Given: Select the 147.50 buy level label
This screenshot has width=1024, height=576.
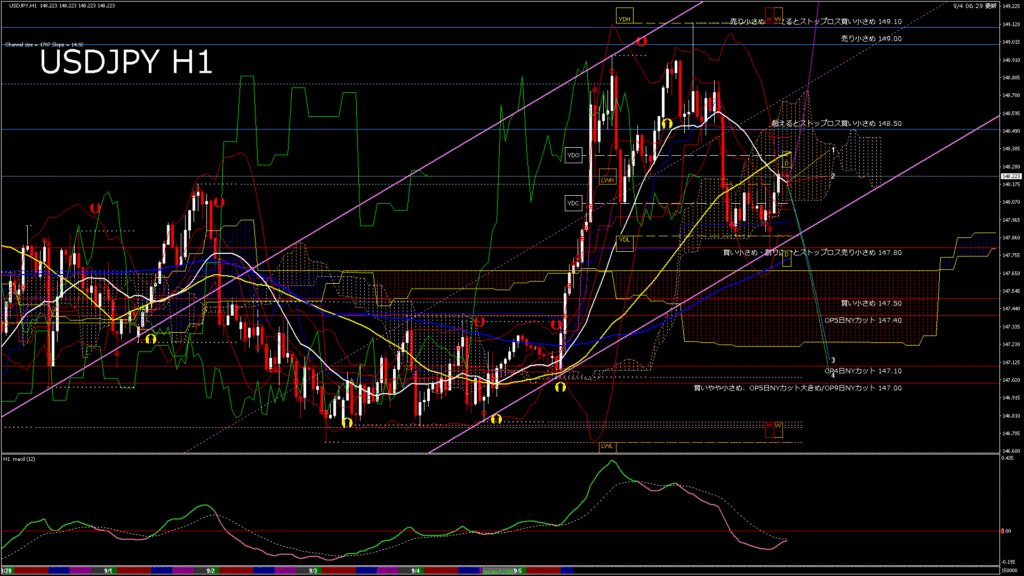Looking at the screenshot, I should 871,302.
